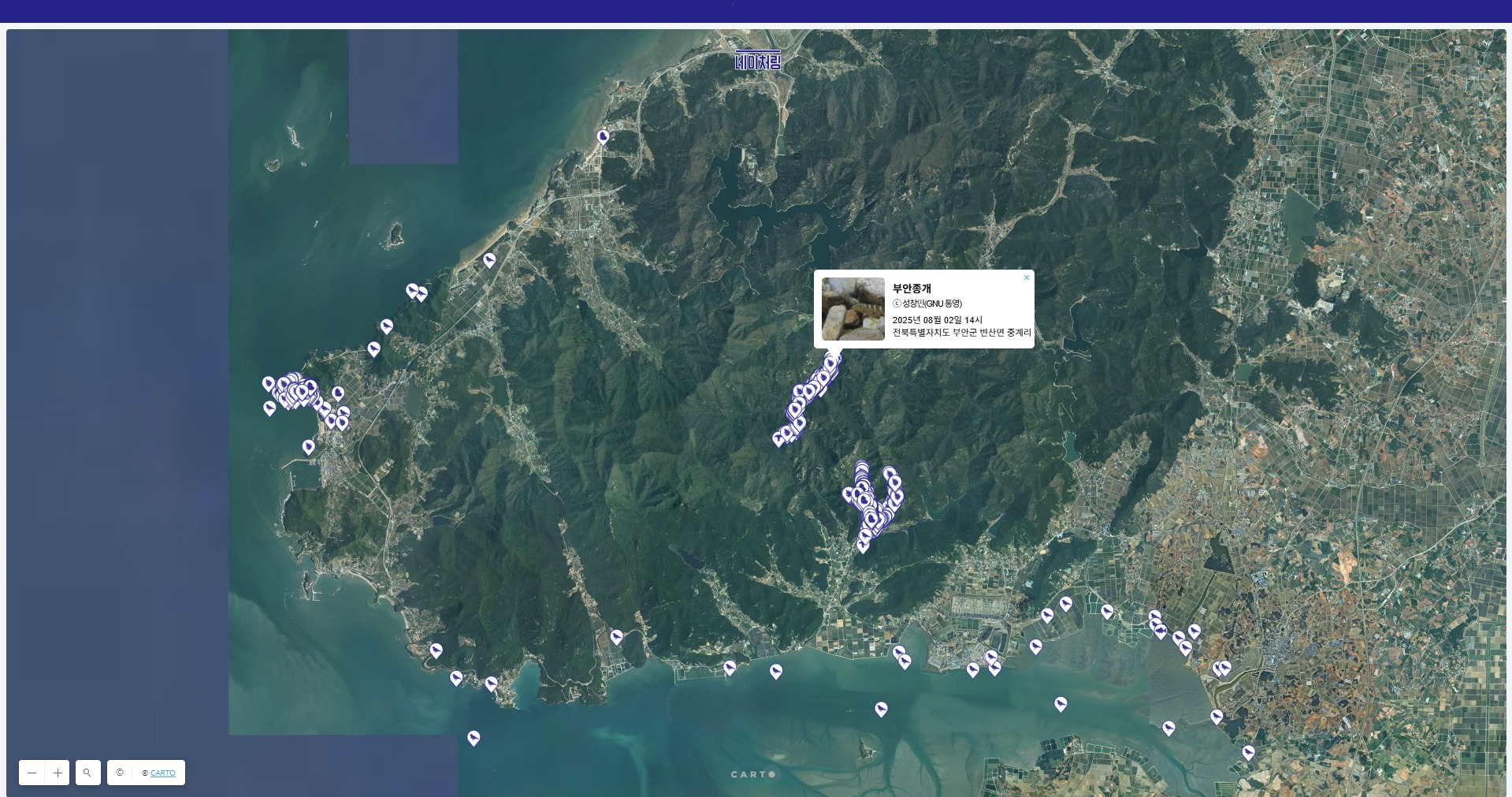Click the date 2025년 08월 02일 14시

(x=937, y=320)
